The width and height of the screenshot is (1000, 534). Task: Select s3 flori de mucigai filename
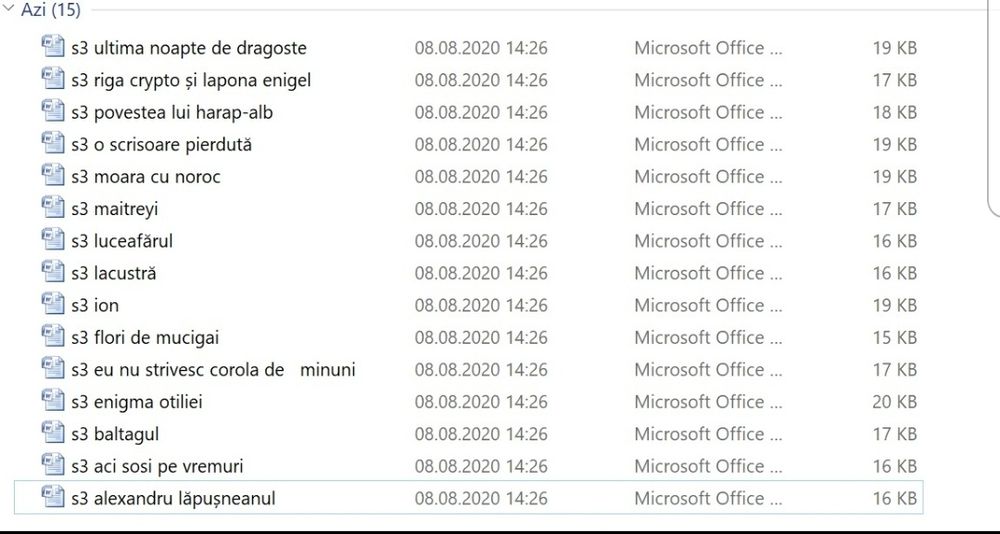[x=144, y=337]
